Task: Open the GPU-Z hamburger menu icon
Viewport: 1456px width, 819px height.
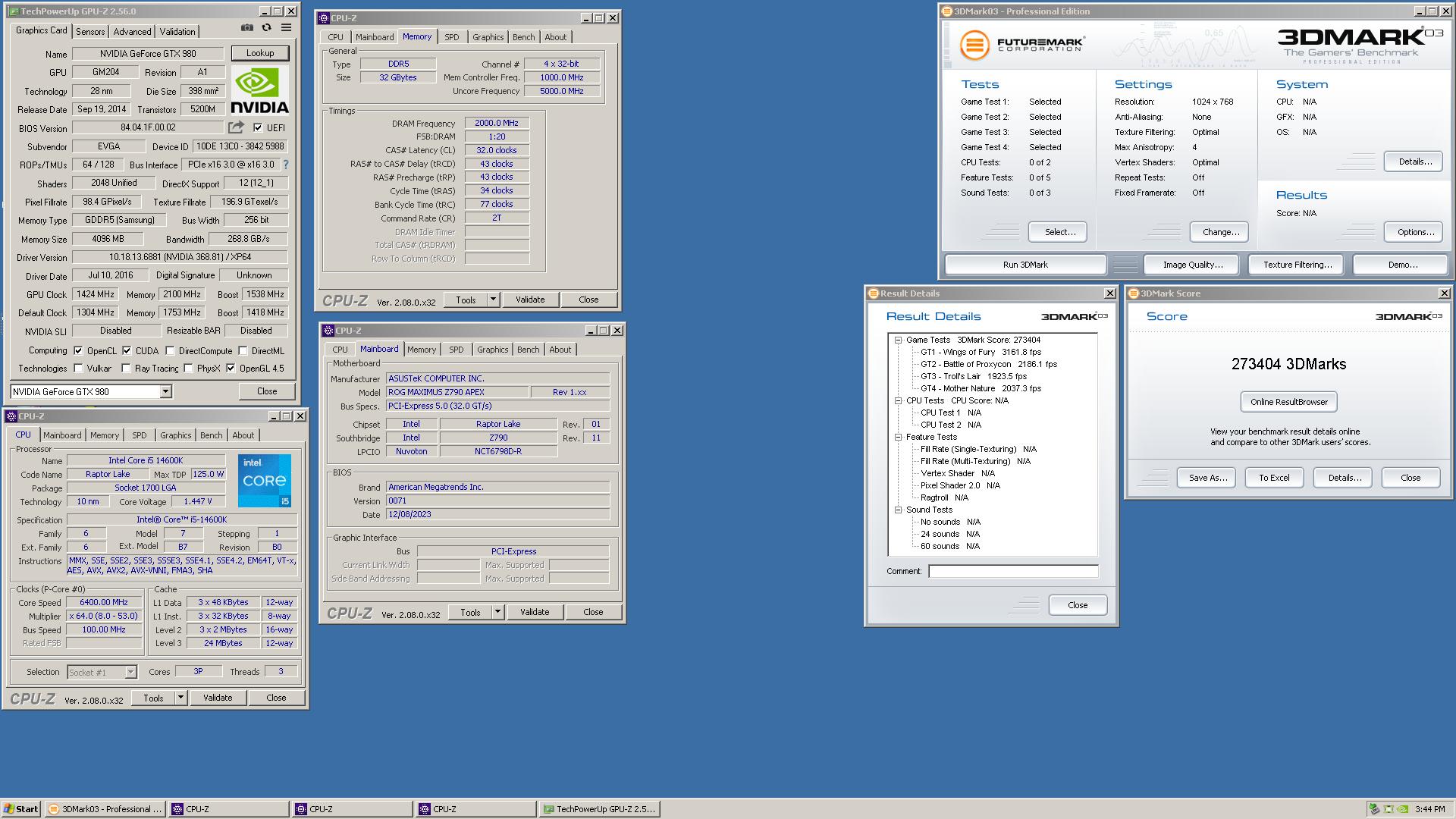Action: tap(286, 28)
